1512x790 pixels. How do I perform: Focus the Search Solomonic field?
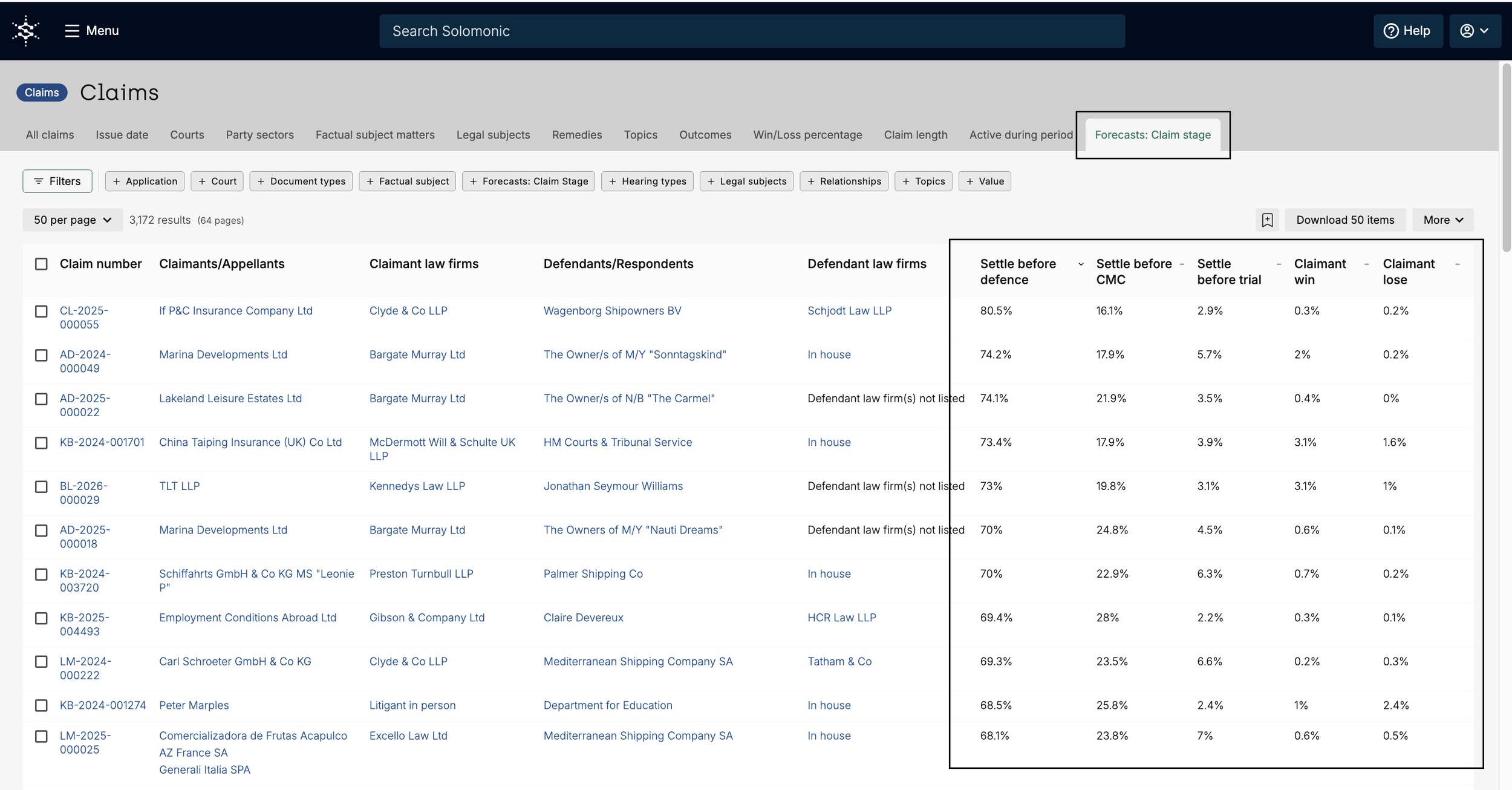pyautogui.click(x=752, y=31)
